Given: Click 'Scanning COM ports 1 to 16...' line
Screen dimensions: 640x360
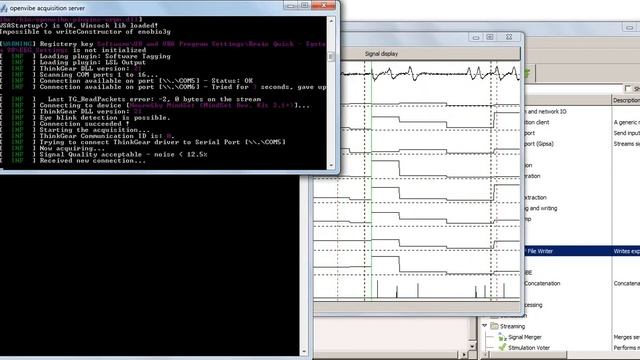Looking at the screenshot, I should (x=99, y=75).
